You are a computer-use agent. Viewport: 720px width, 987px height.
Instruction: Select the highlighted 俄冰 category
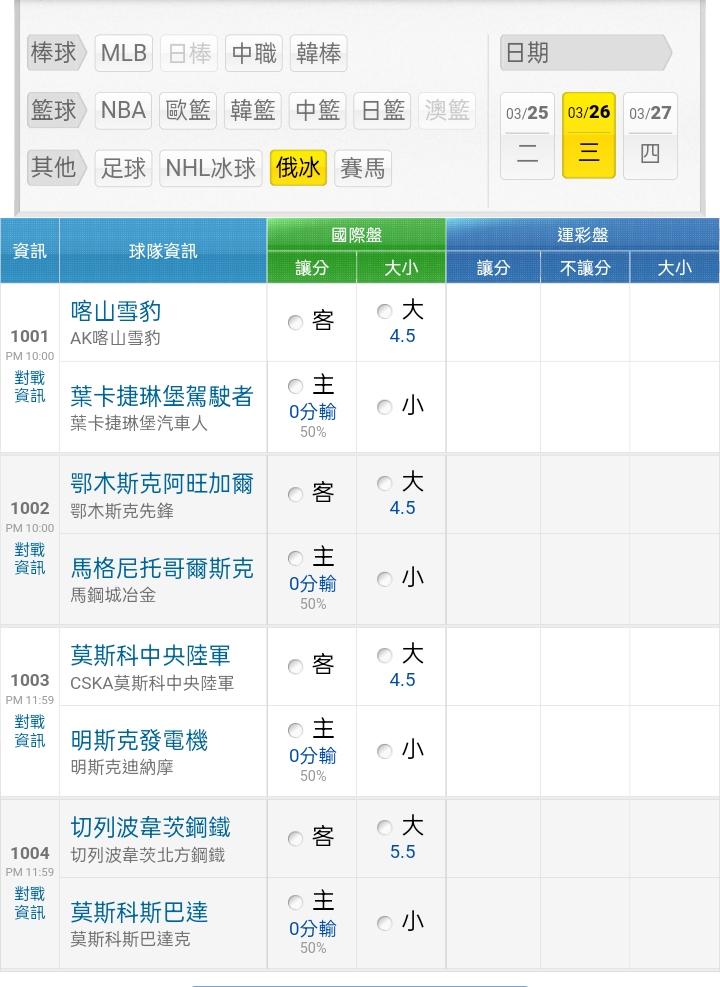298,168
